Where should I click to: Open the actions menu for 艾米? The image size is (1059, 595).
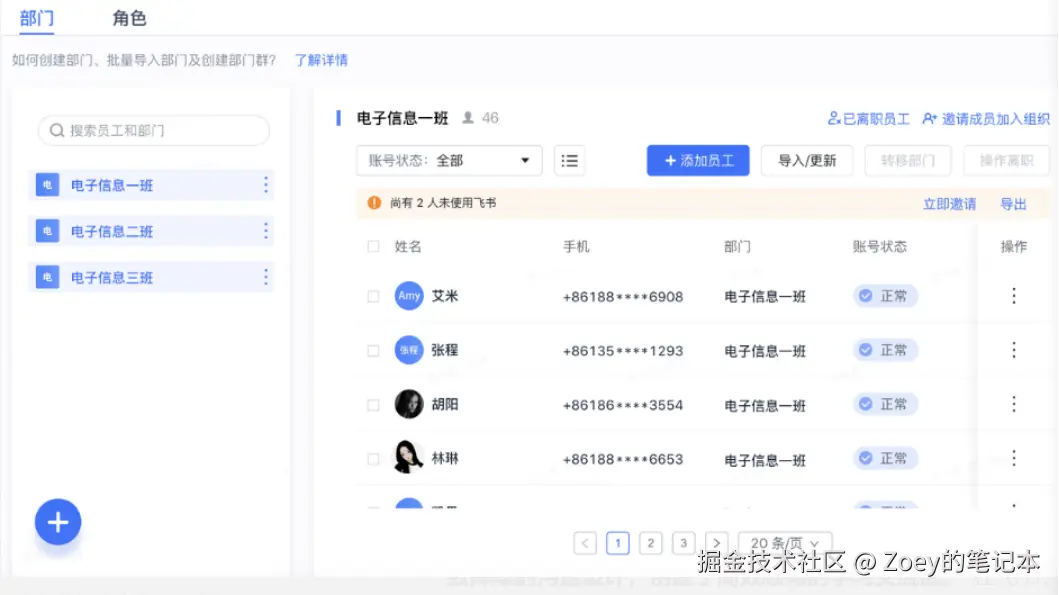pyautogui.click(x=1013, y=296)
